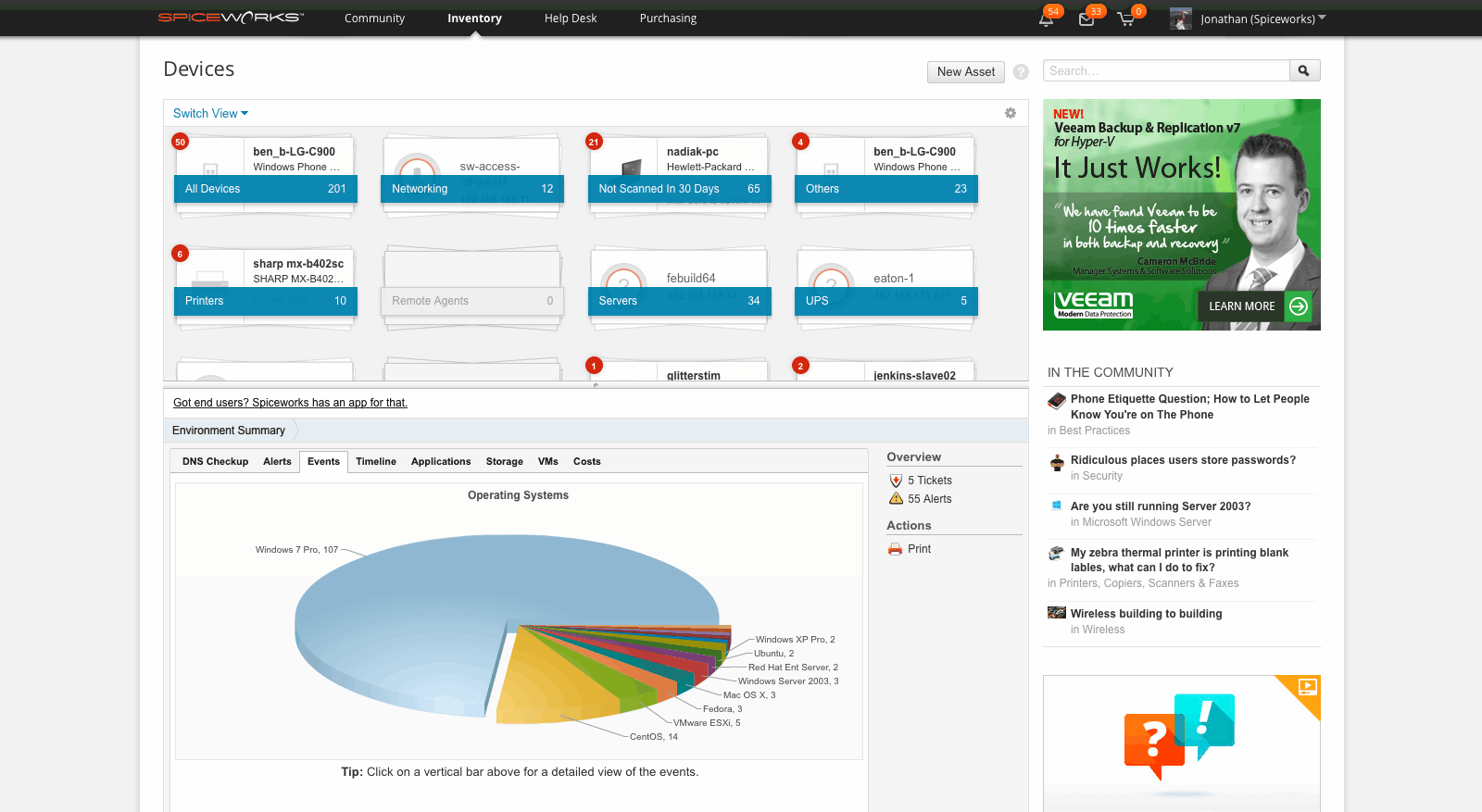Open the Inventory menu
Image resolution: width=1482 pixels, height=812 pixels.
474,19
